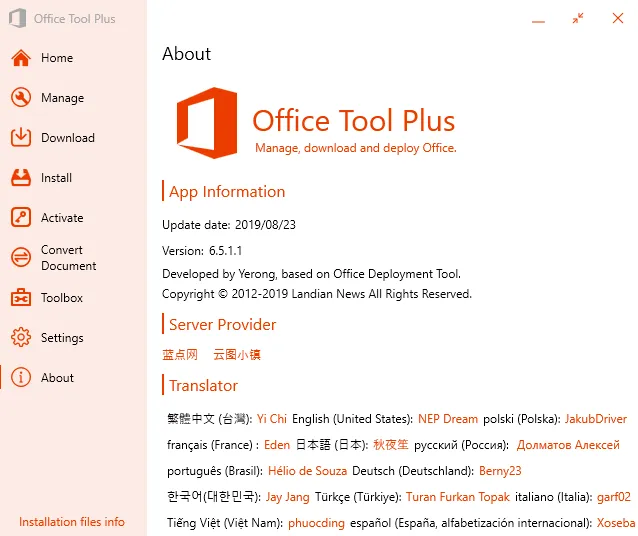Select the About label in sidebar
Image resolution: width=638 pixels, height=536 pixels.
click(57, 378)
